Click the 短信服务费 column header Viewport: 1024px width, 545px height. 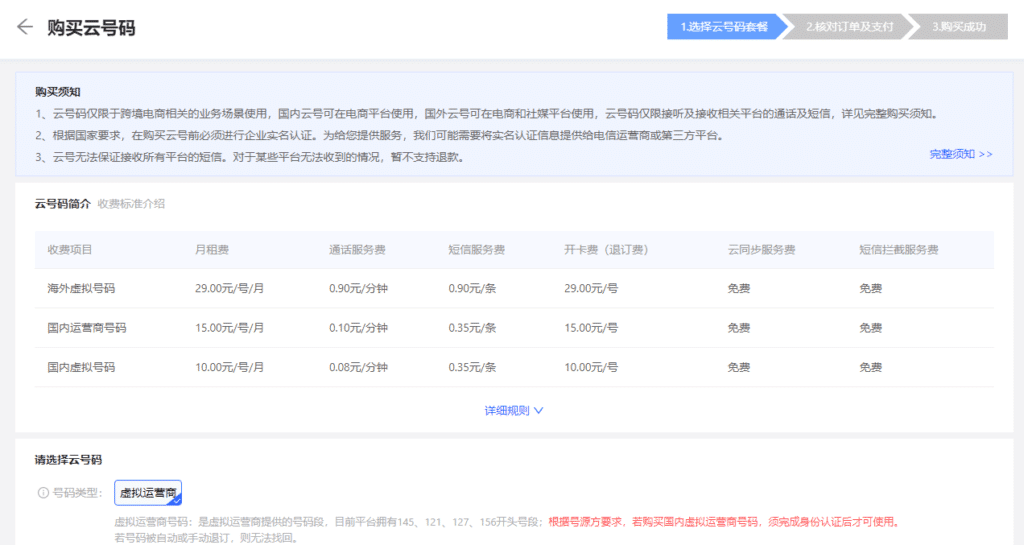(477, 249)
